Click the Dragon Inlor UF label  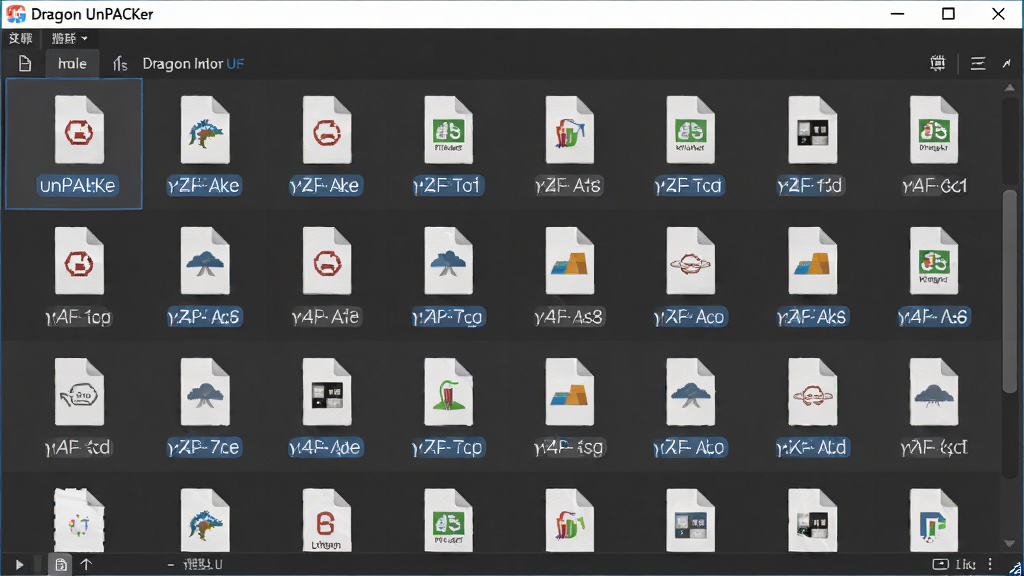[x=193, y=63]
